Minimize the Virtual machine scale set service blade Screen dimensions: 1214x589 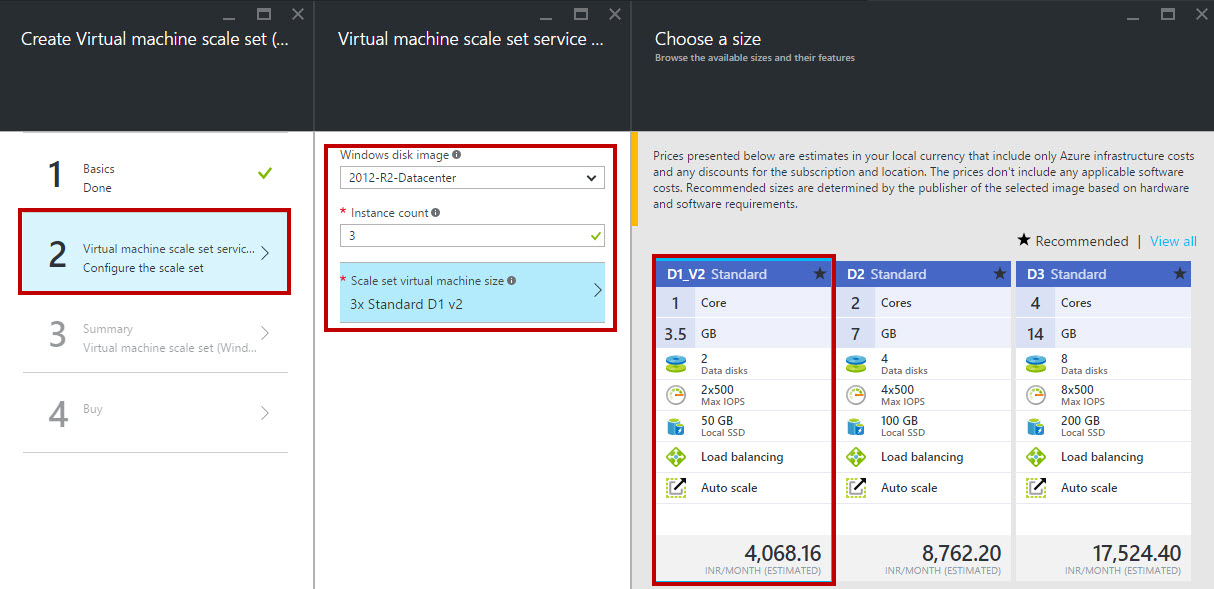point(546,18)
